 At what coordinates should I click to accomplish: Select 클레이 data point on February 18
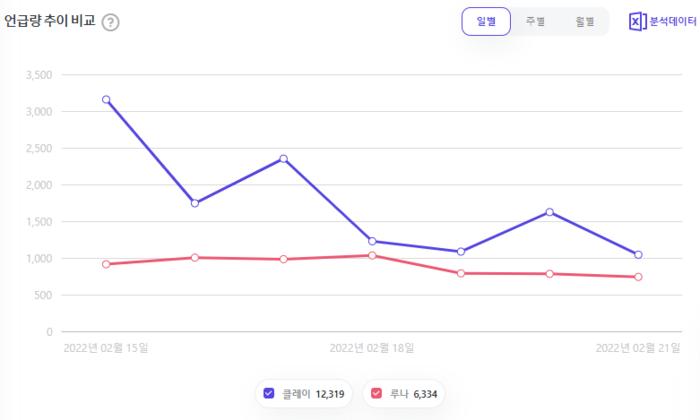pos(372,241)
